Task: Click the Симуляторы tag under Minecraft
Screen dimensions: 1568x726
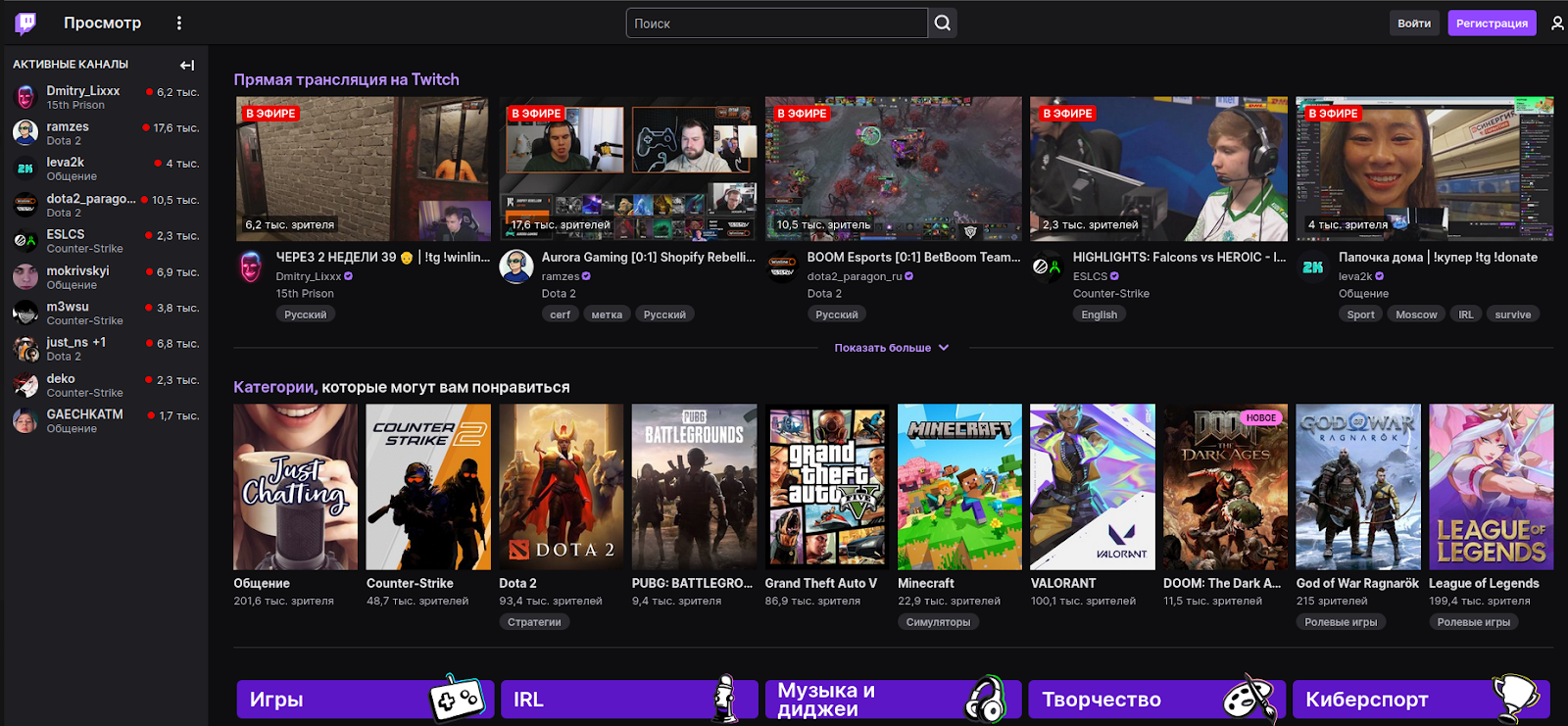Action: [938, 622]
